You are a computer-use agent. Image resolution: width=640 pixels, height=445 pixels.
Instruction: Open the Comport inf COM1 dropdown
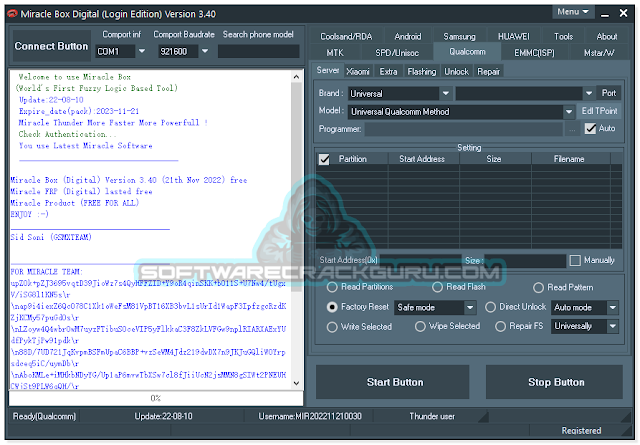142,51
